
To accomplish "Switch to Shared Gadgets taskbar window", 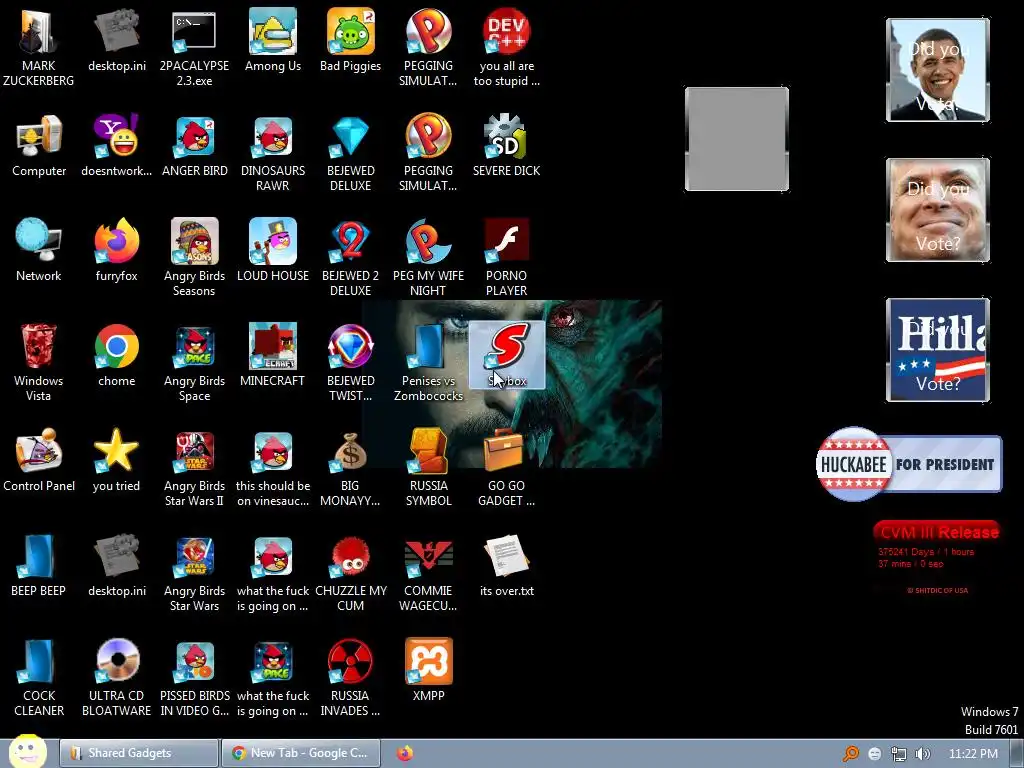I will tap(138, 753).
